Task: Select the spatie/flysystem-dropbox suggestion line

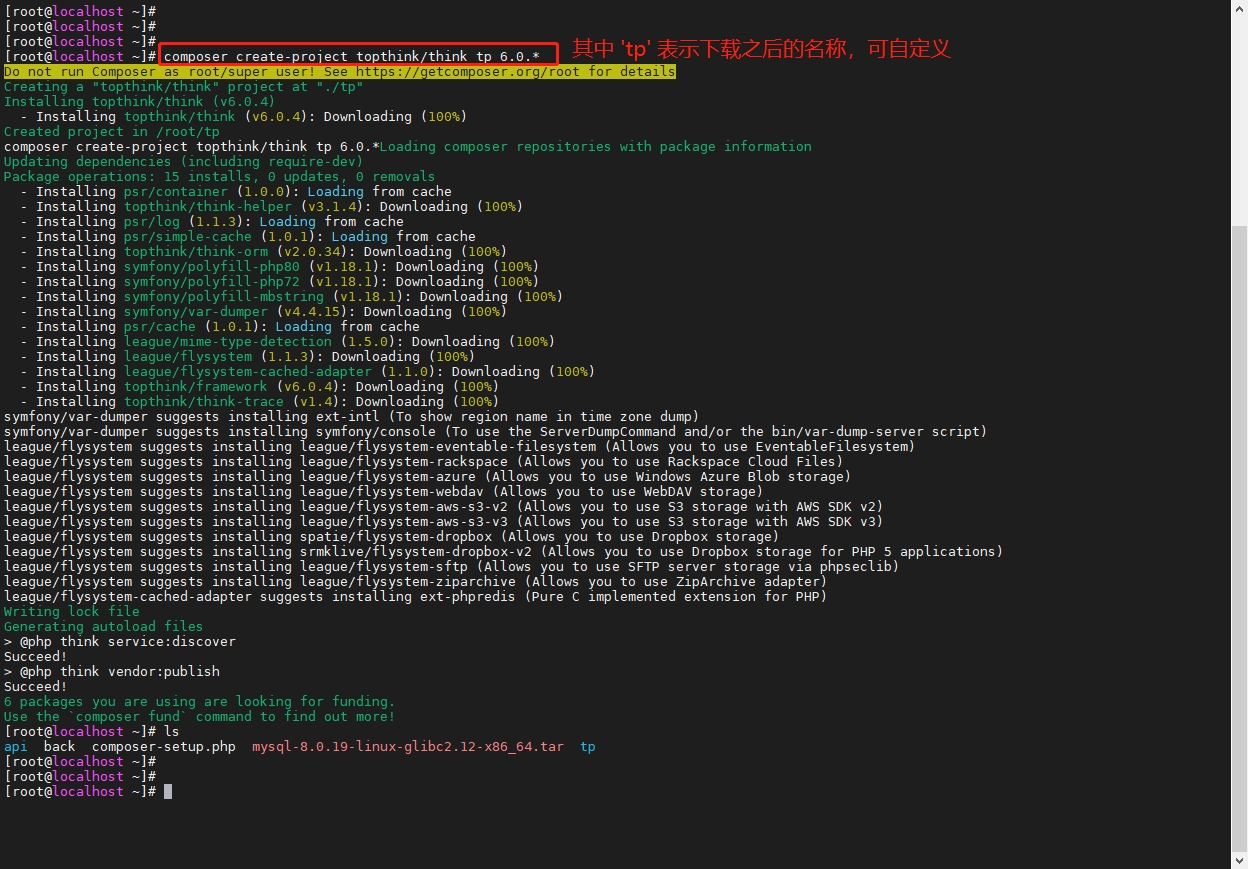Action: click(x=392, y=537)
